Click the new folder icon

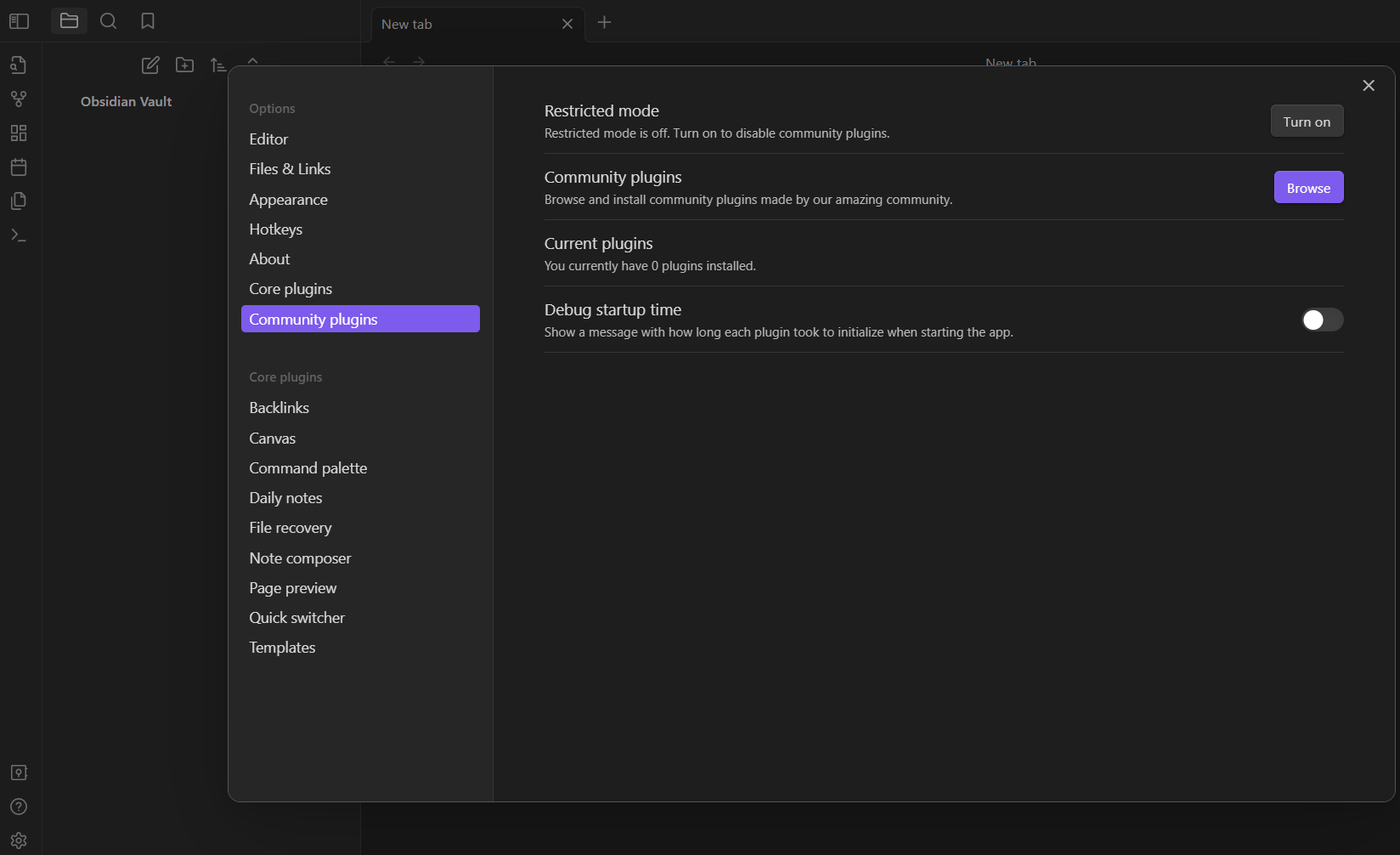coord(184,65)
